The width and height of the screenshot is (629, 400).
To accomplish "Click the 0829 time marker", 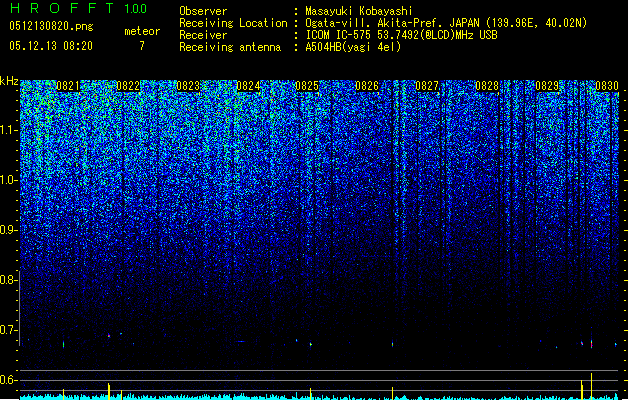I will tap(547, 86).
